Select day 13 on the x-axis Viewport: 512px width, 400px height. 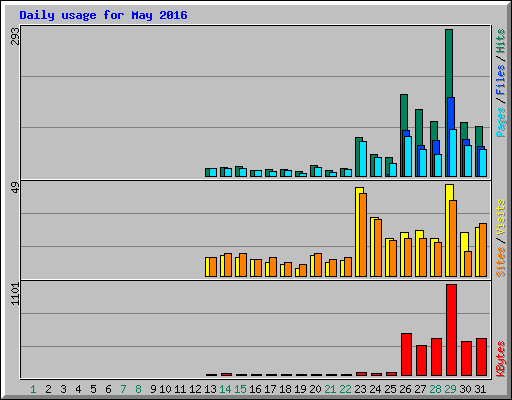click(210, 389)
